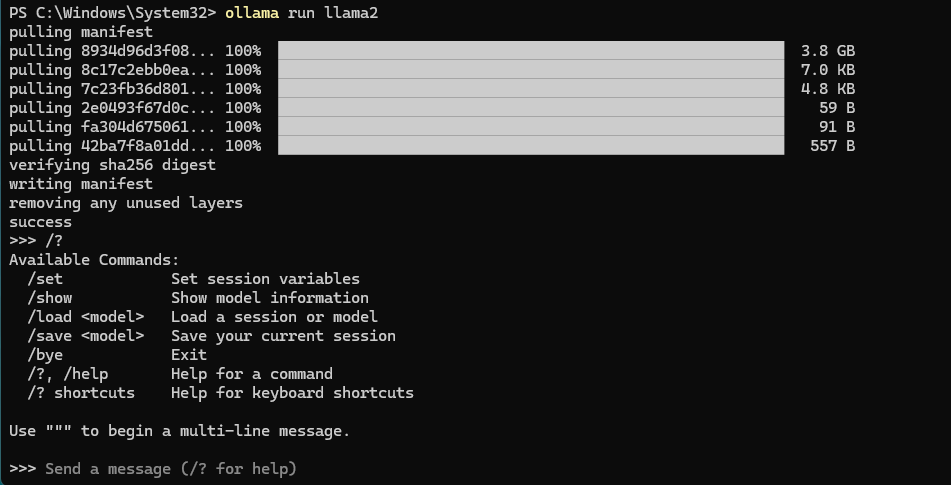Click the ollama run llama2 command text
The image size is (951, 485).
point(301,13)
